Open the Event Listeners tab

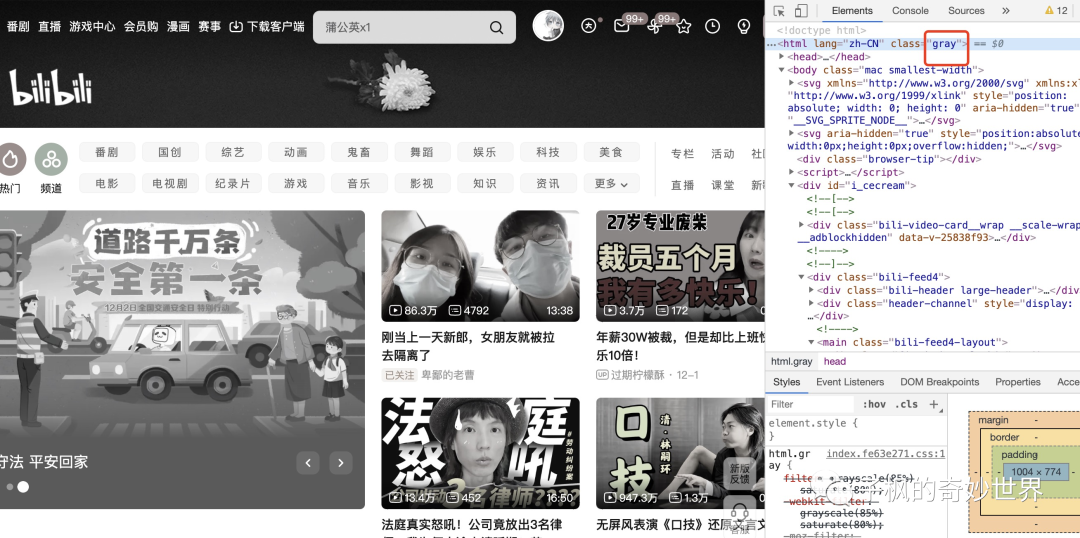point(850,382)
